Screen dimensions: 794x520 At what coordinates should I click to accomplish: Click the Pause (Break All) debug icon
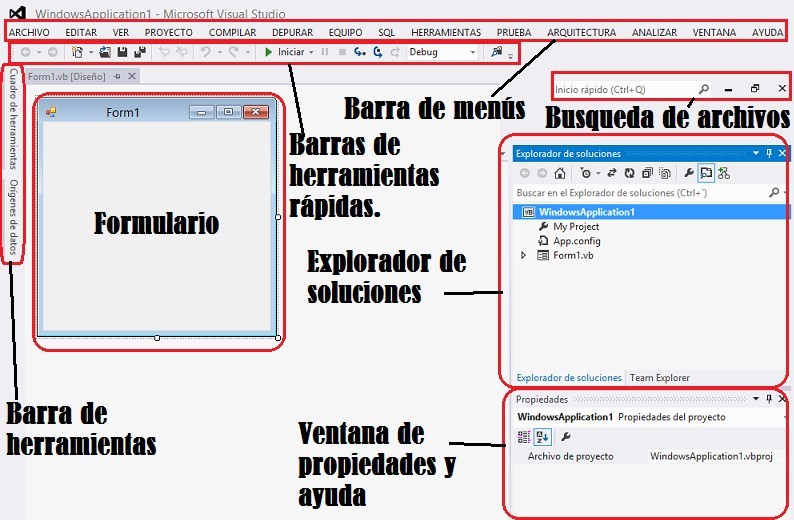[x=325, y=52]
